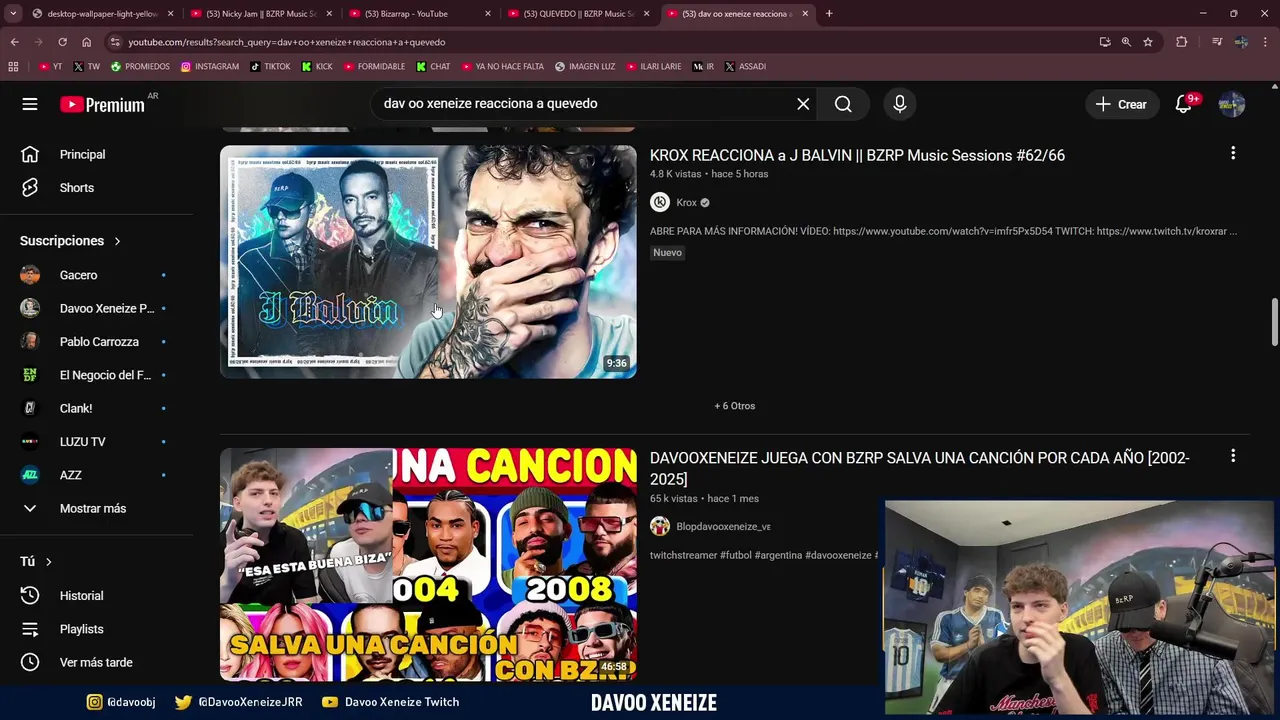Open Historial in the sidebar

coord(81,595)
